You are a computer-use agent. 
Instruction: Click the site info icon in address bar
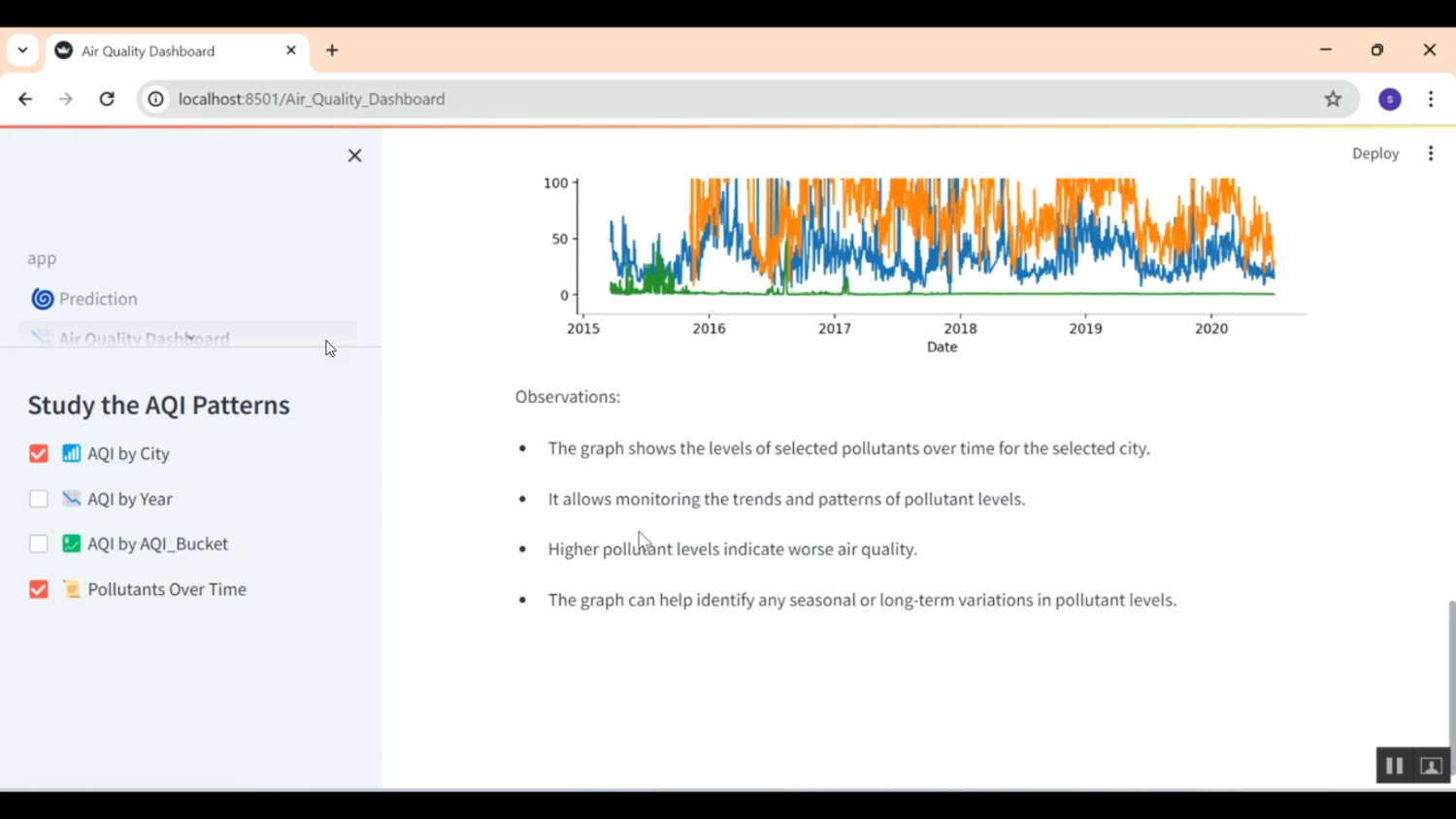(155, 99)
